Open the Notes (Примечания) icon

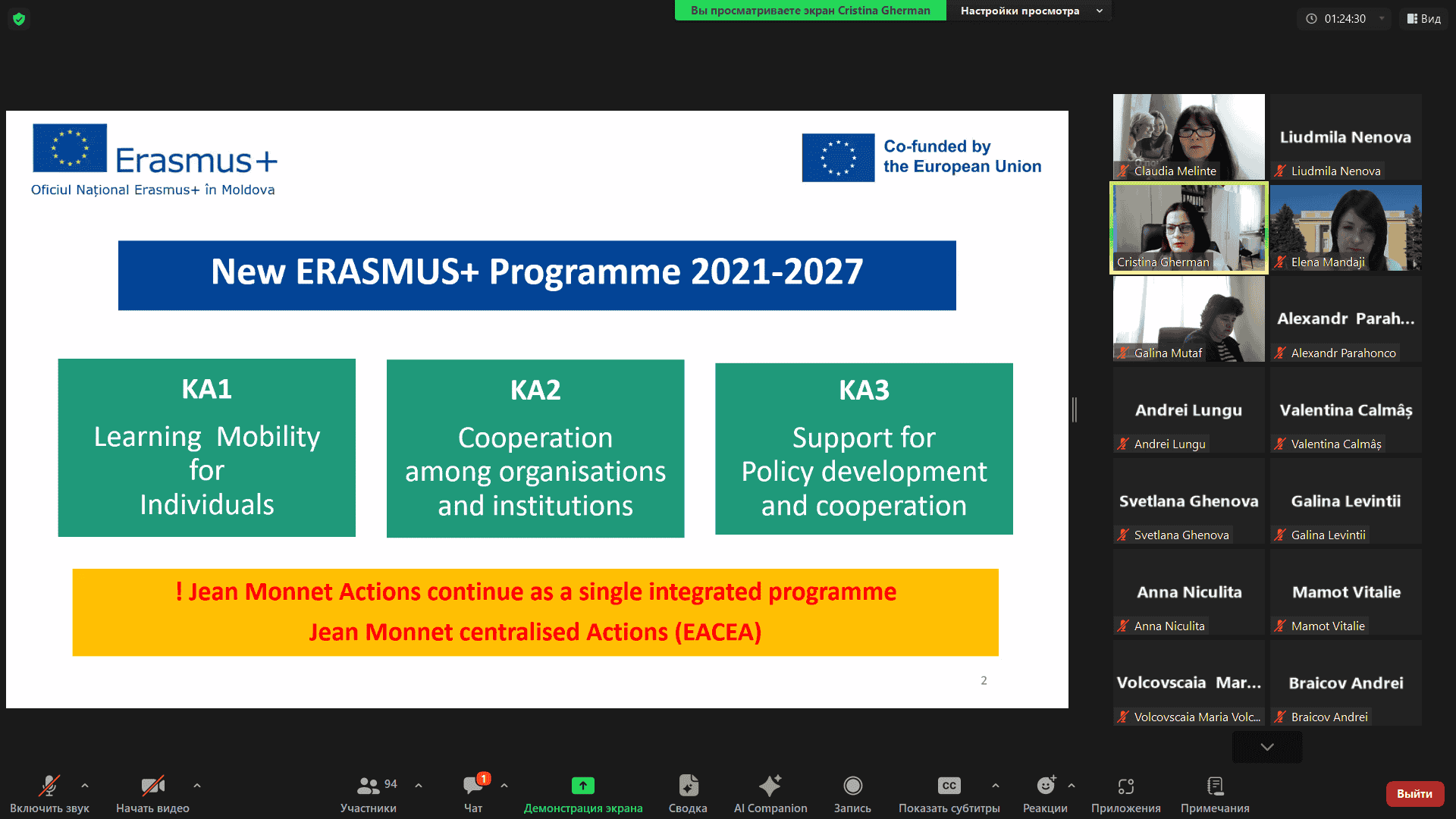(x=1214, y=786)
